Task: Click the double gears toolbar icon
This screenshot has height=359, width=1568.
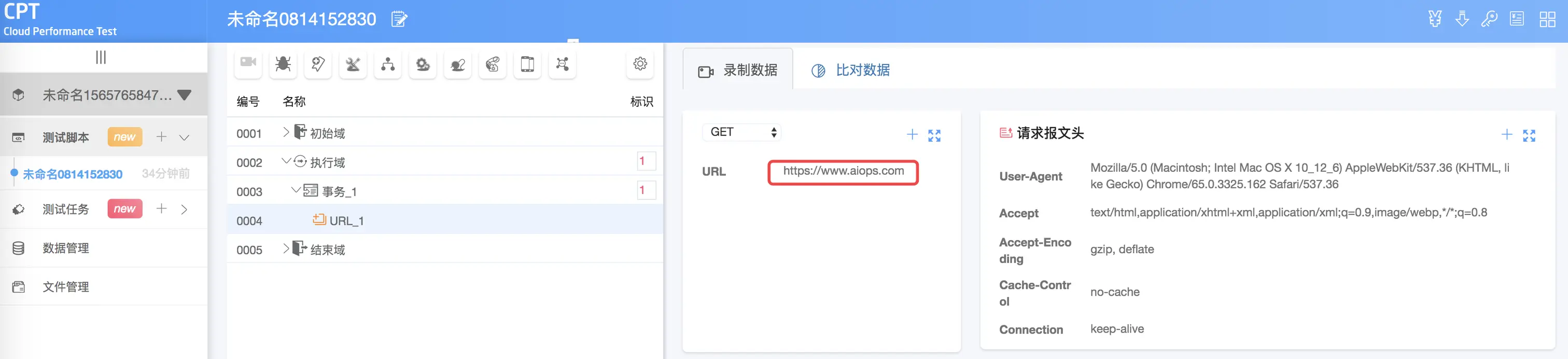Action: pos(423,63)
